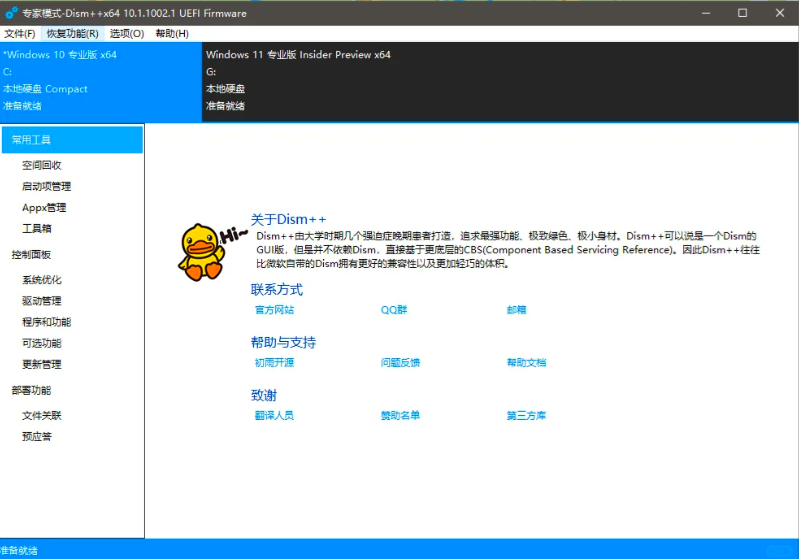Screen dimensions: 799x559
Task: Open 程序和功能 in the sidebar
Action: coord(46,322)
